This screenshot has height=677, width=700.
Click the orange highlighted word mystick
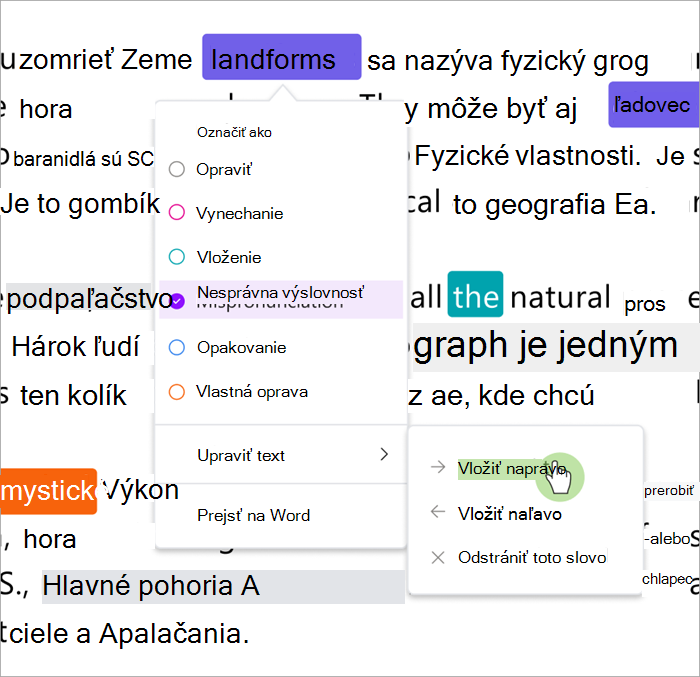(x=49, y=491)
